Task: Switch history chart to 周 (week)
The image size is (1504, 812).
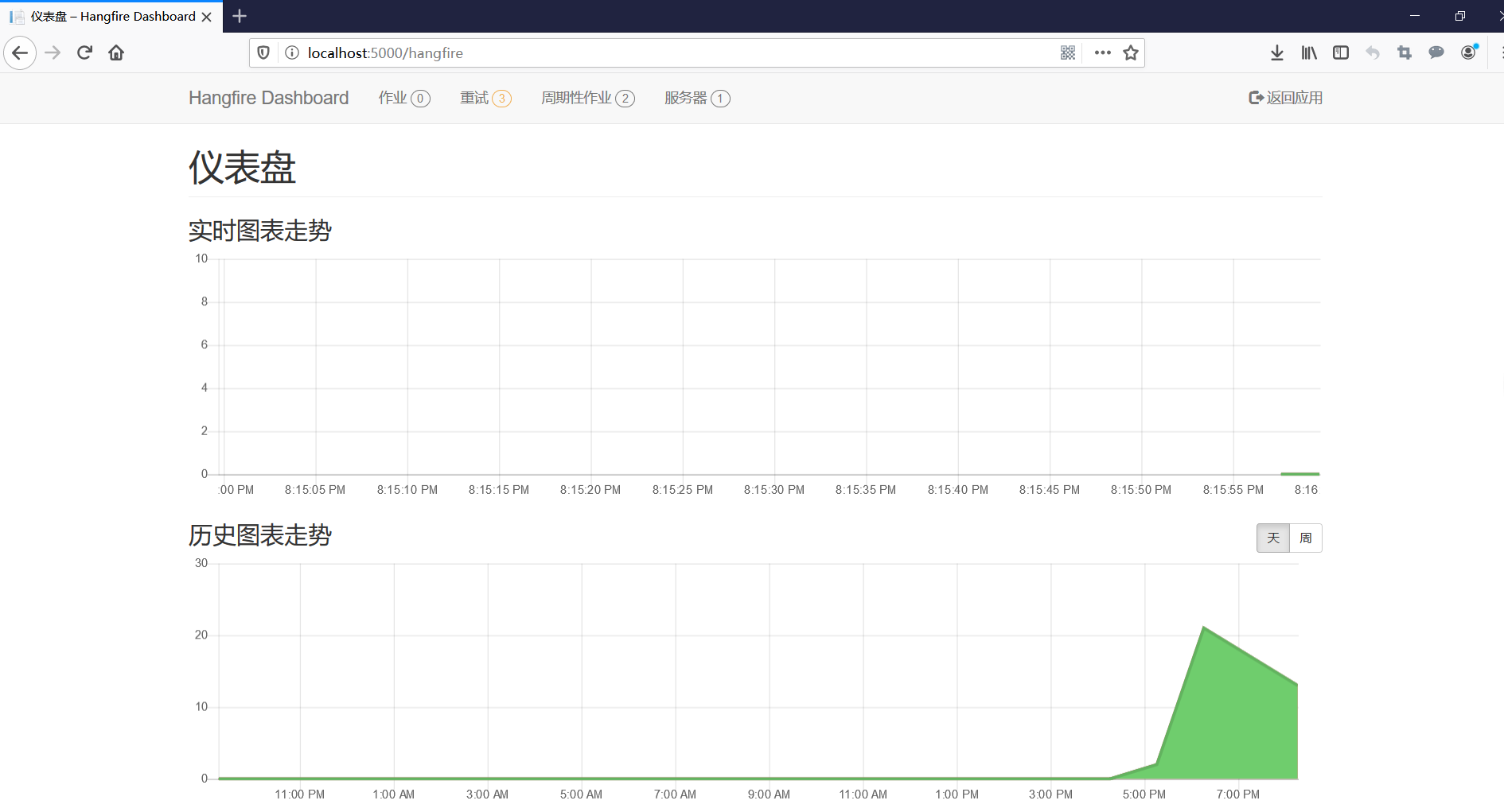Action: coord(1306,538)
